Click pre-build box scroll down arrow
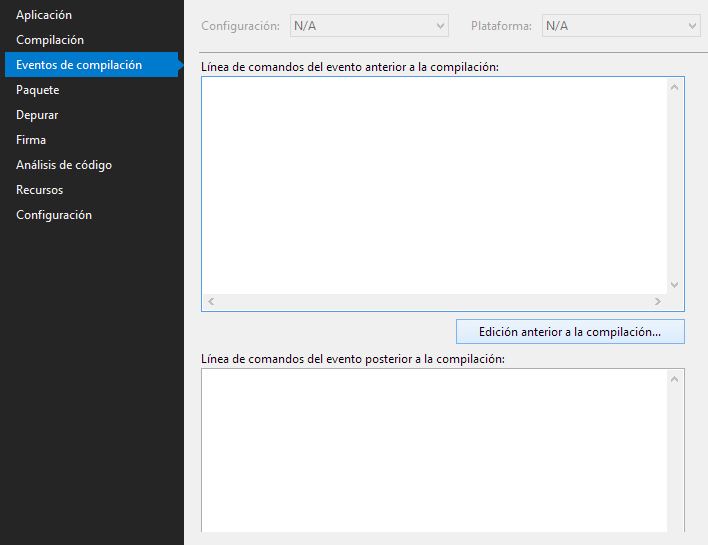 coord(675,285)
